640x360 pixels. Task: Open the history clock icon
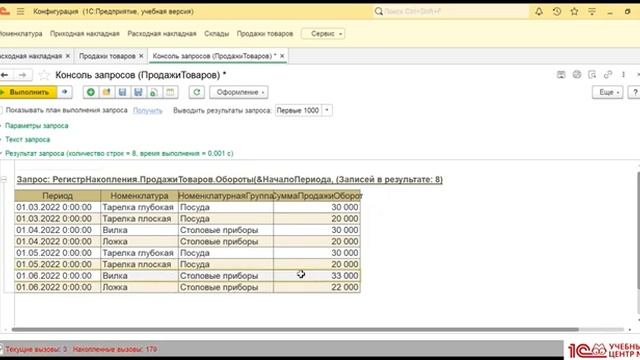click(x=557, y=11)
